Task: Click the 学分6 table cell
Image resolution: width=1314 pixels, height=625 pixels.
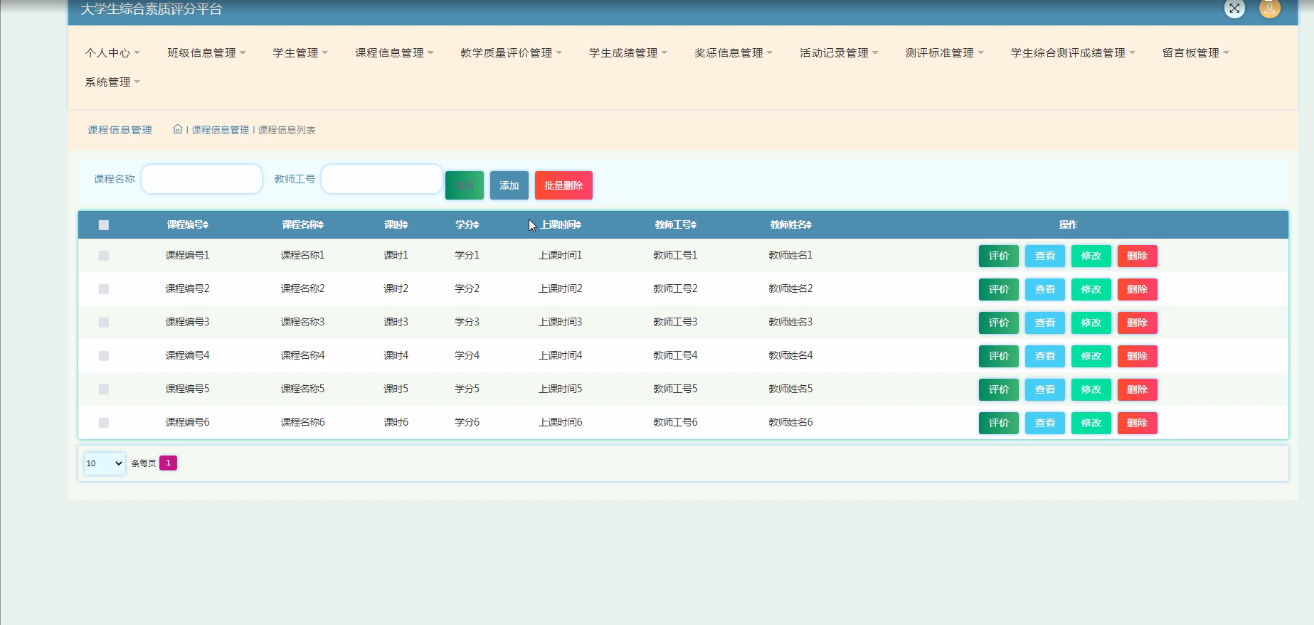Action: coord(467,423)
